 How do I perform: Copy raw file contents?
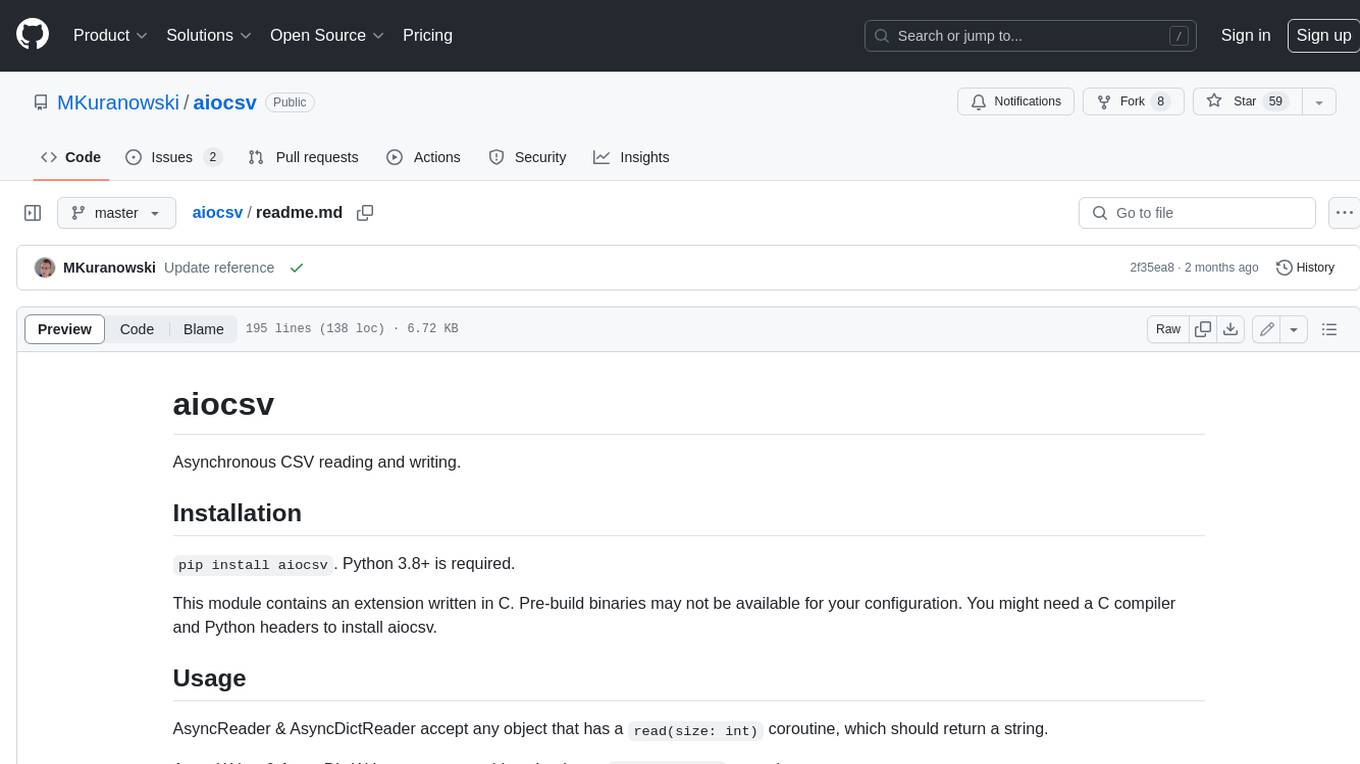1203,329
